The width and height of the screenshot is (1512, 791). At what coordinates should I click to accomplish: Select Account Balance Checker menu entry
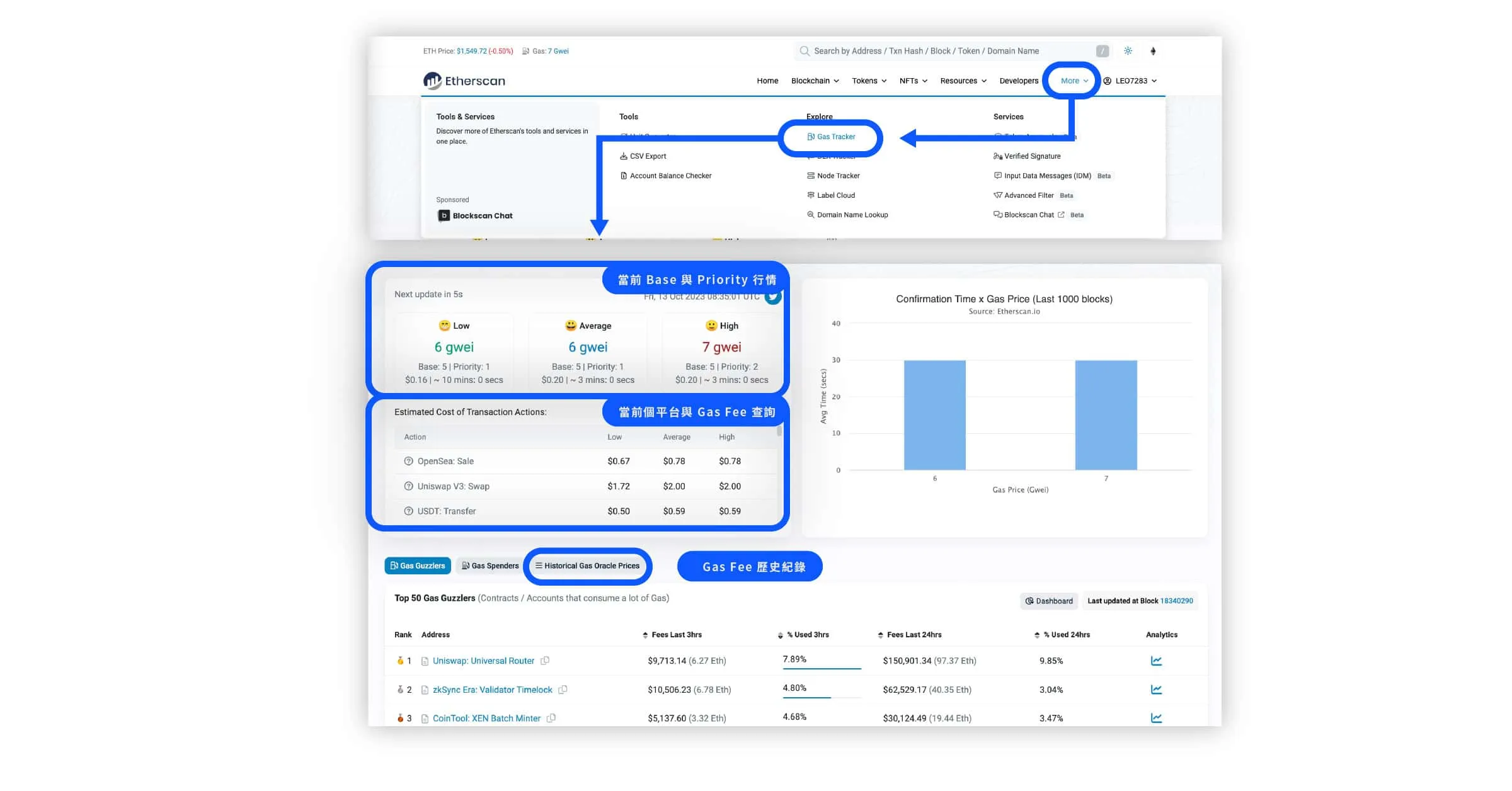pos(666,176)
